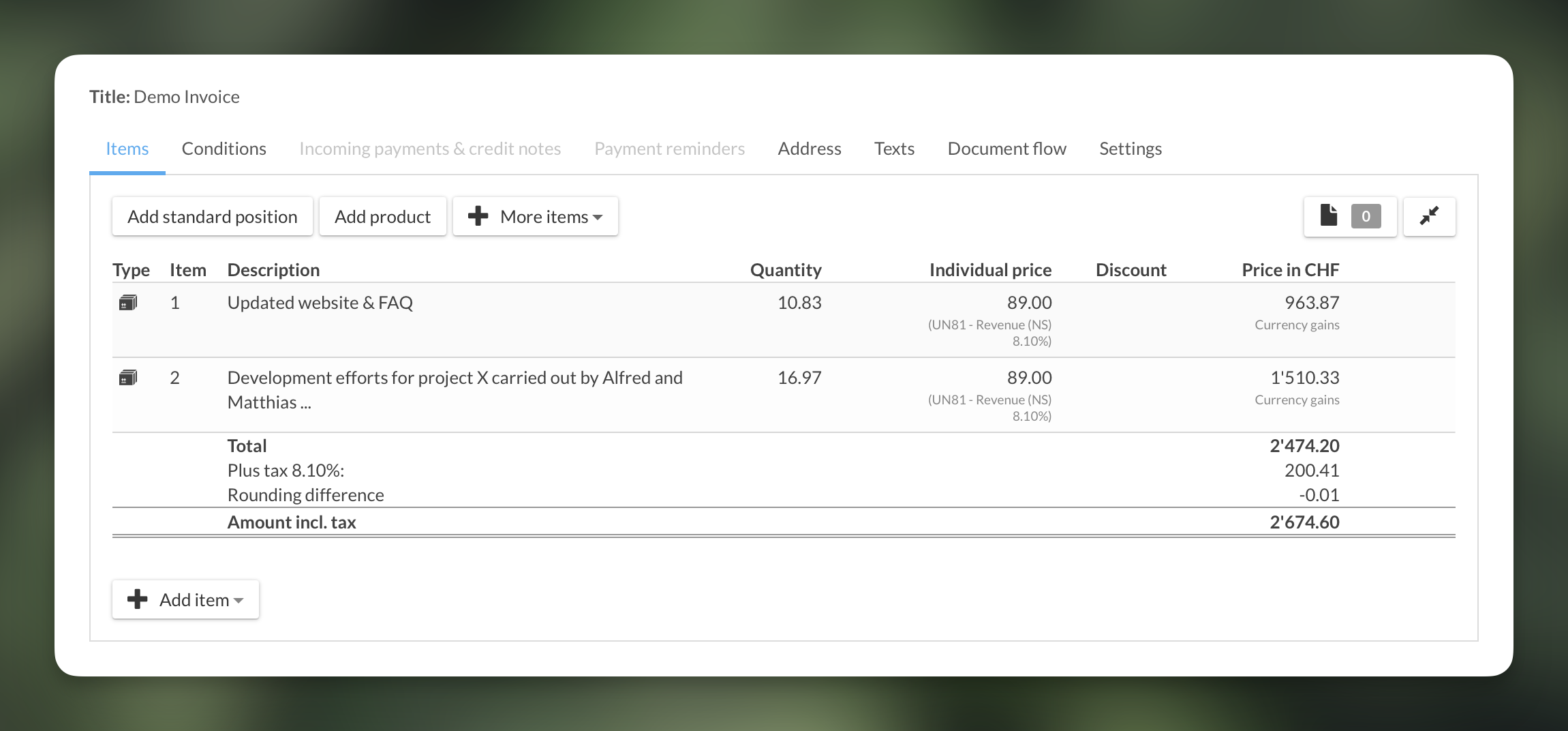Open the Updated website & FAQ item
The height and width of the screenshot is (731, 1568).
pyautogui.click(x=320, y=303)
